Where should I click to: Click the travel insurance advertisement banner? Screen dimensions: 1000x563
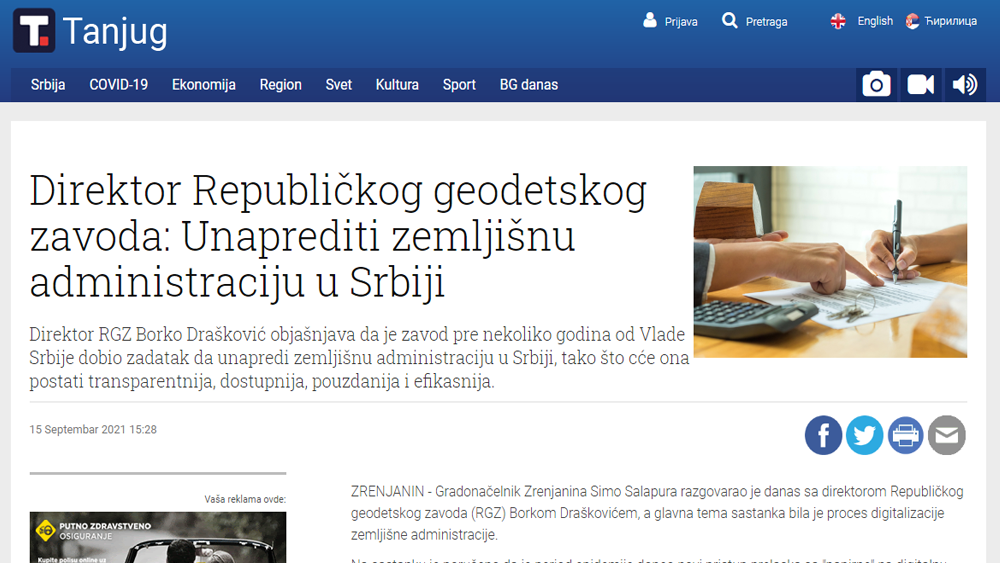(x=158, y=537)
